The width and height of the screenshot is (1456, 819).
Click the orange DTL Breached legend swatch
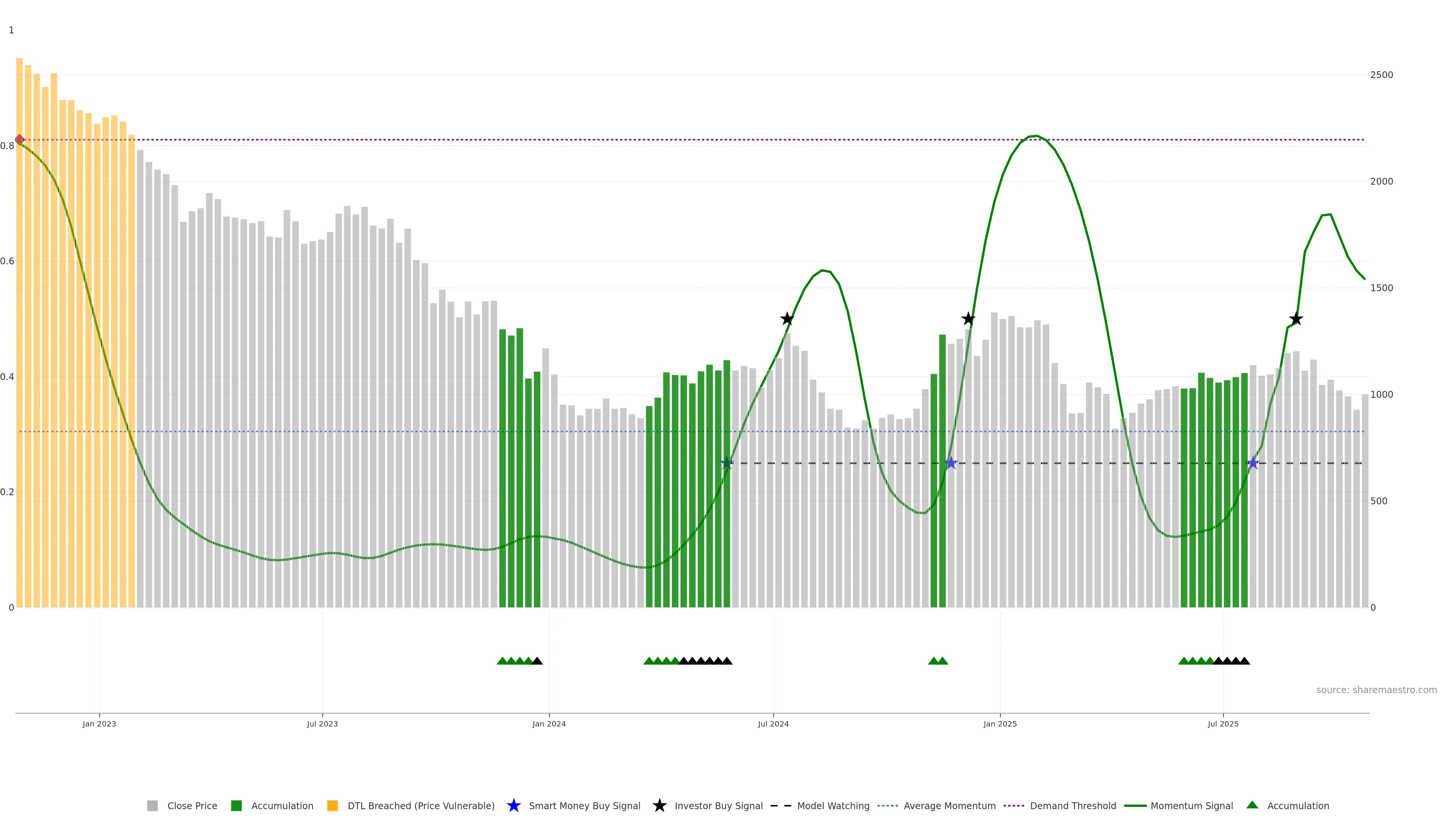333,806
